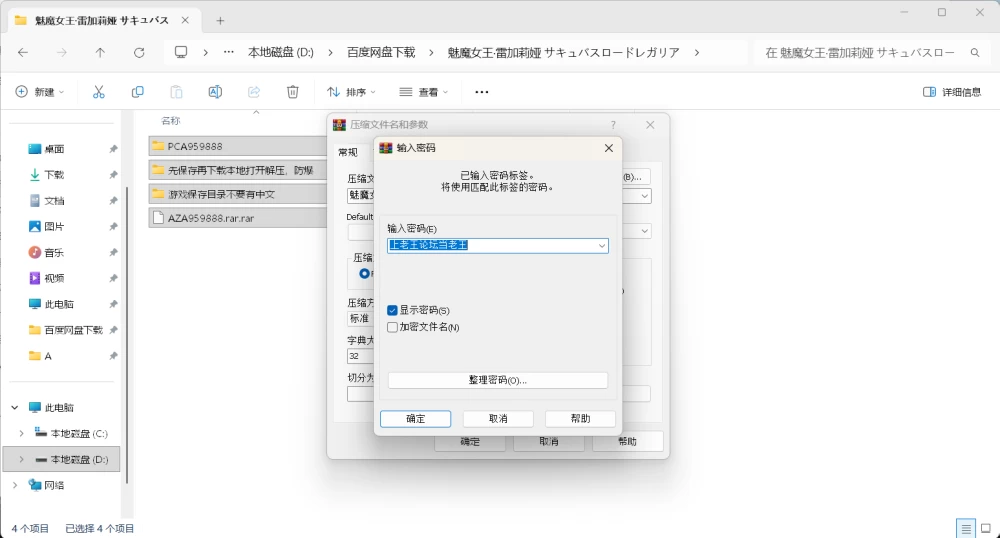Screen dimensions: 1000x538
Task: Expand the 本地磁盘 (D:) tree node
Action: [x=21, y=460]
